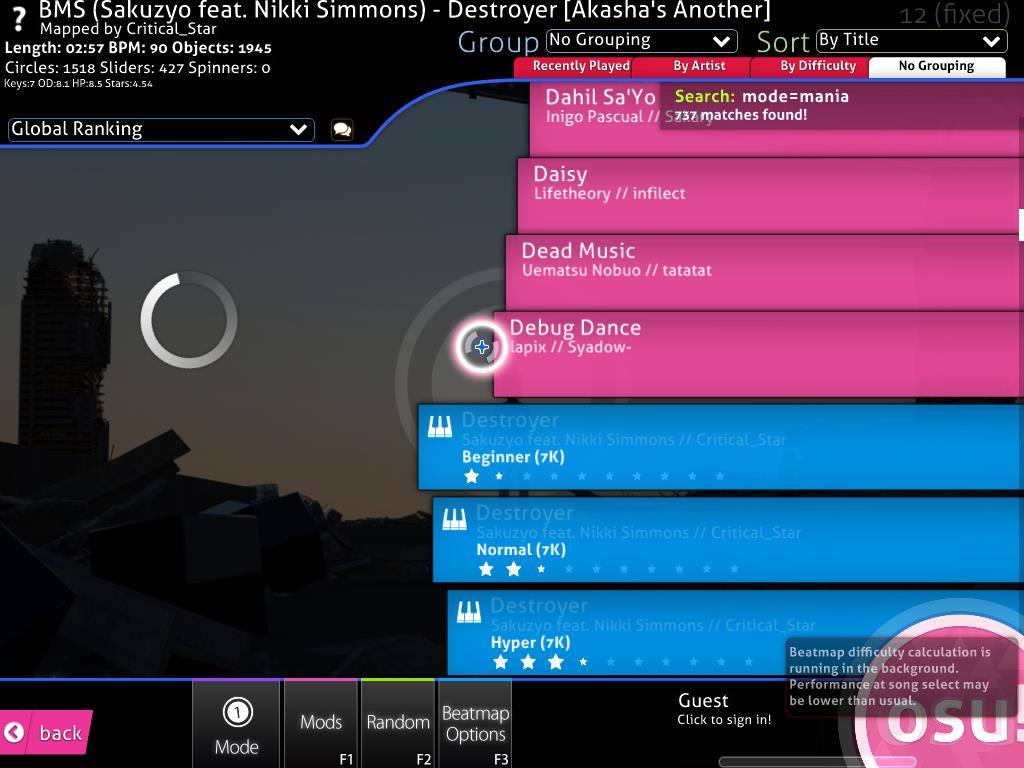Click the back arrow icon

[14, 732]
